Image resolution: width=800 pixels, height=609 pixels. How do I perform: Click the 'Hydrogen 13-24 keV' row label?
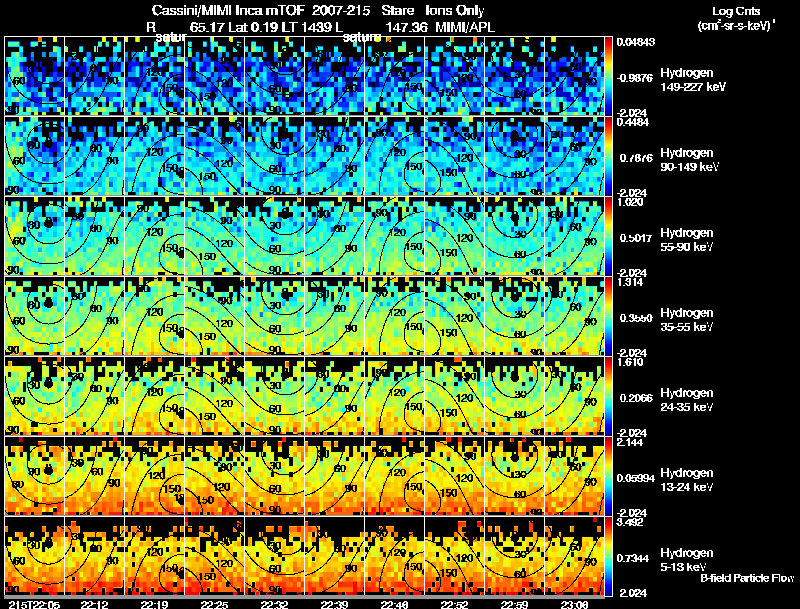(x=687, y=480)
